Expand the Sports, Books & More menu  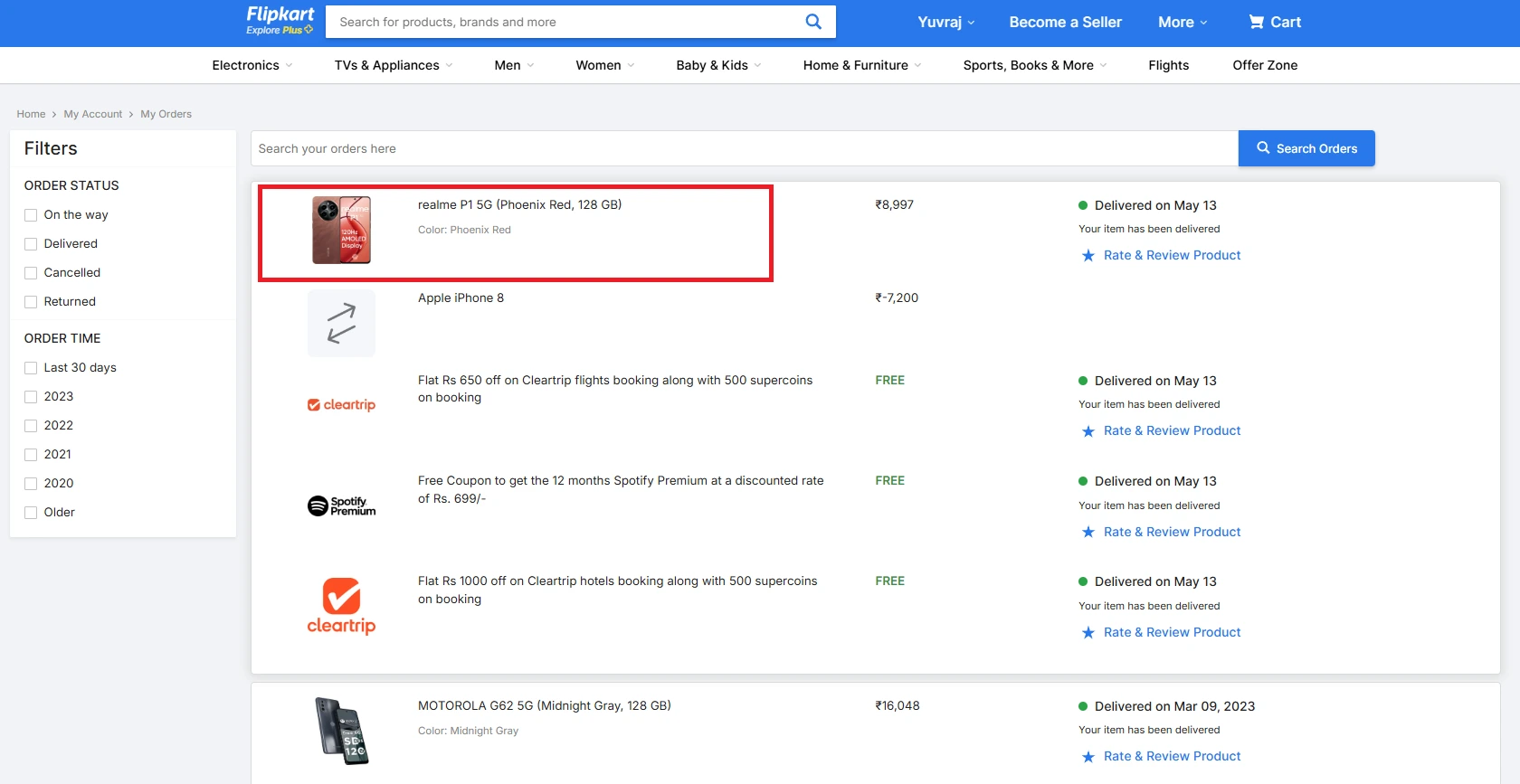1035,65
